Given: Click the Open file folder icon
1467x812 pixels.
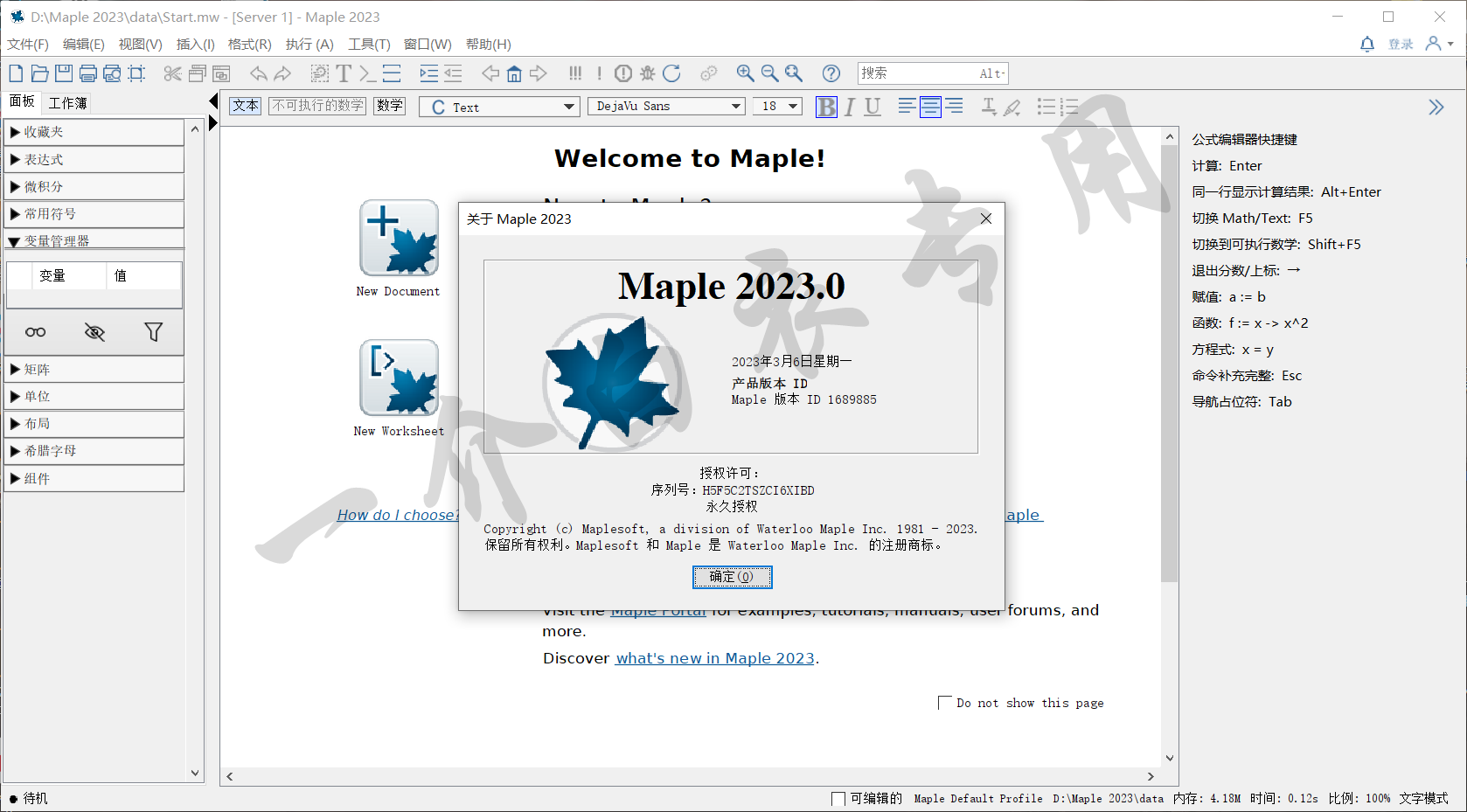Looking at the screenshot, I should pos(39,73).
